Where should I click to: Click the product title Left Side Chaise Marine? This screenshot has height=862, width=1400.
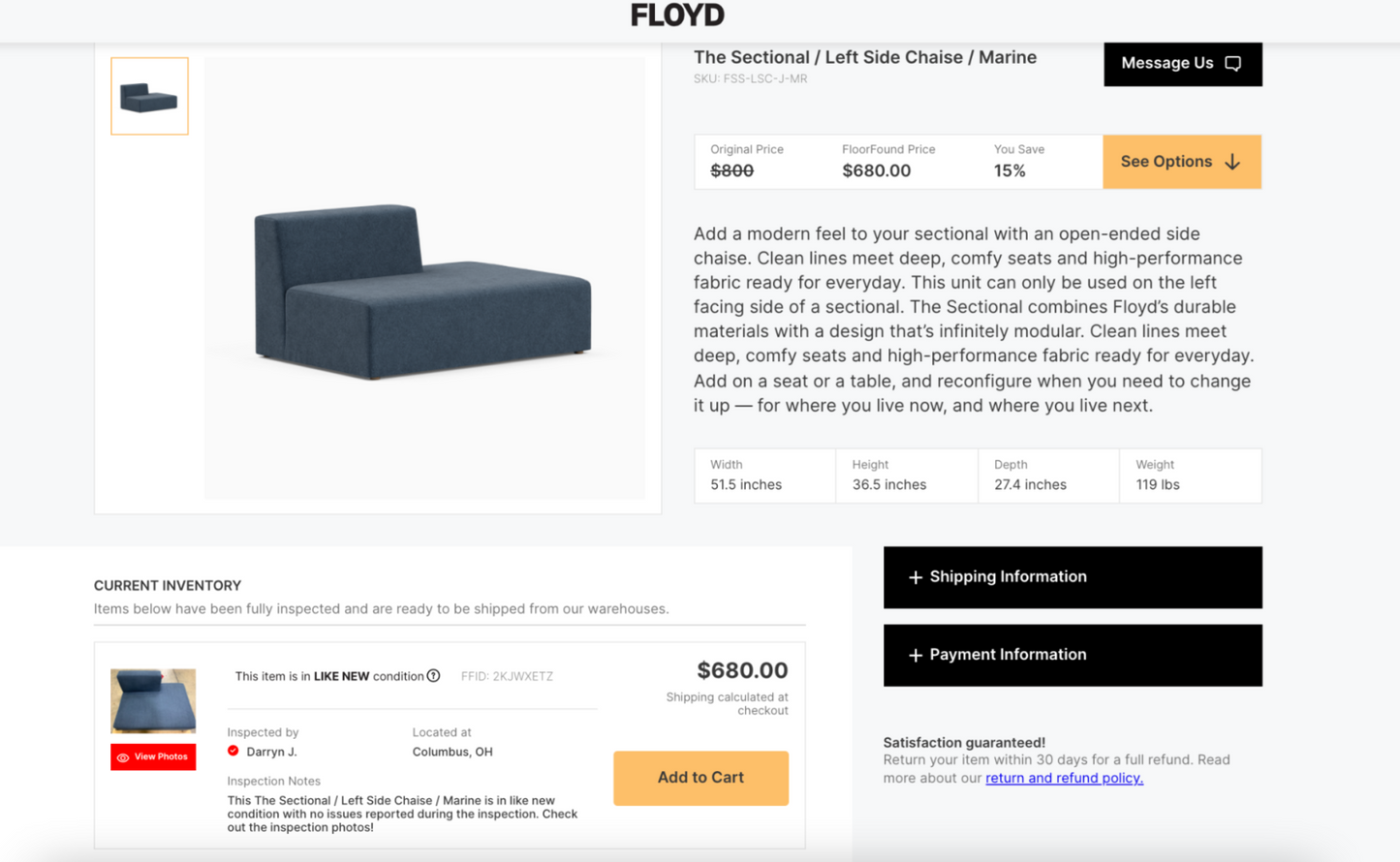tap(865, 57)
